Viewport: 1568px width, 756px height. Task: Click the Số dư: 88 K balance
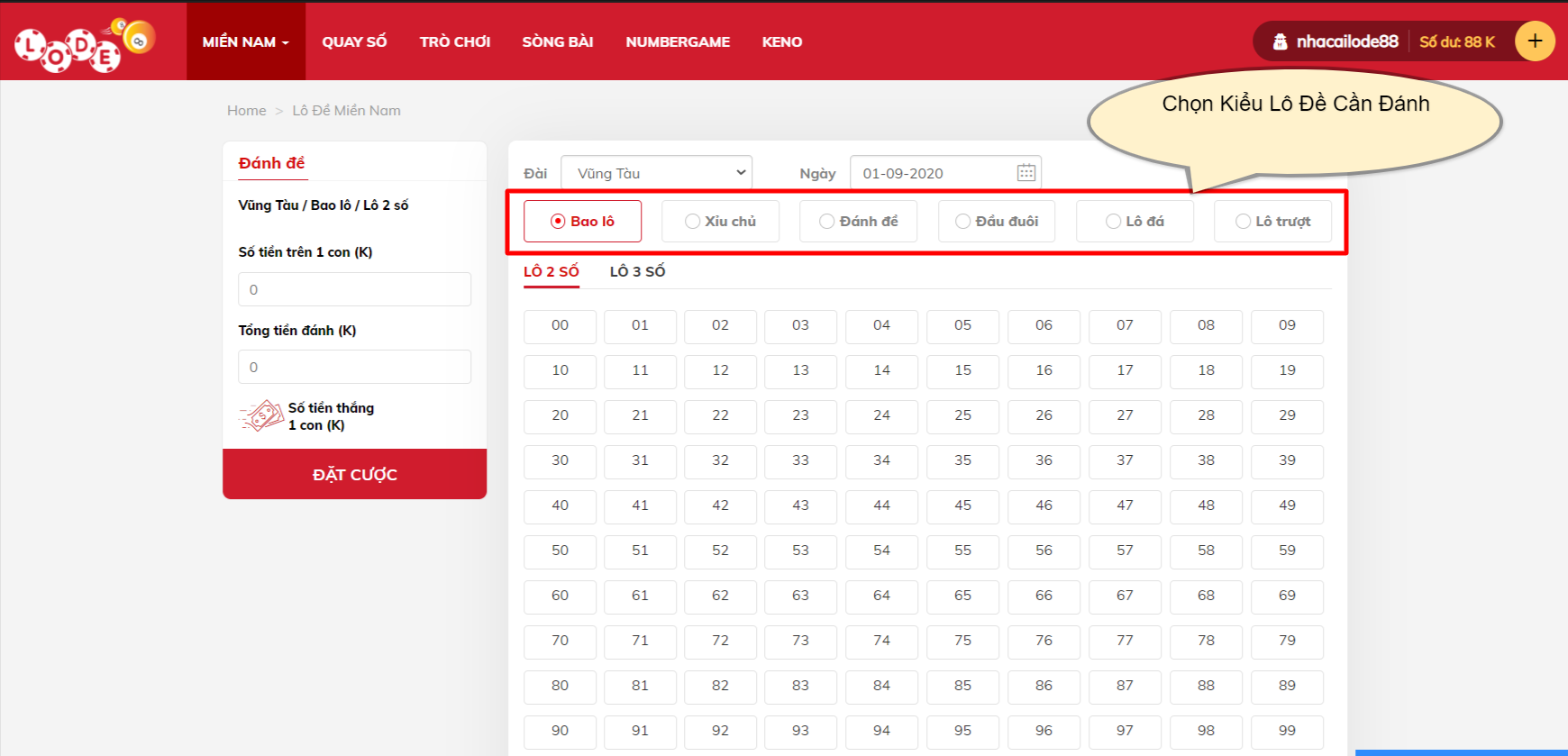[x=1457, y=41]
